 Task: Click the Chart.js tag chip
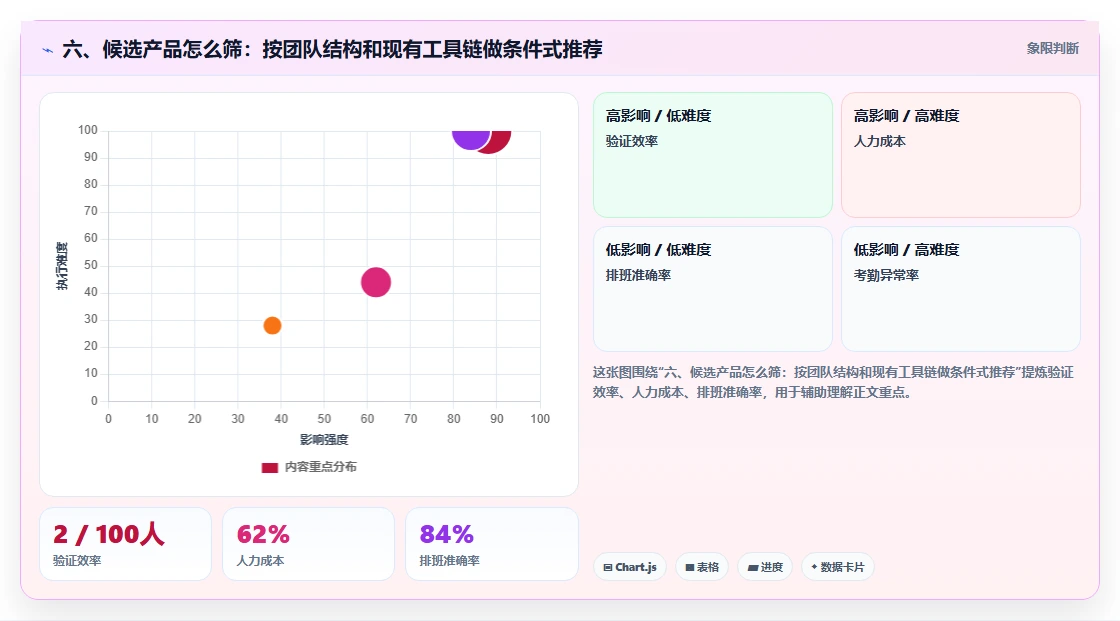click(x=630, y=567)
